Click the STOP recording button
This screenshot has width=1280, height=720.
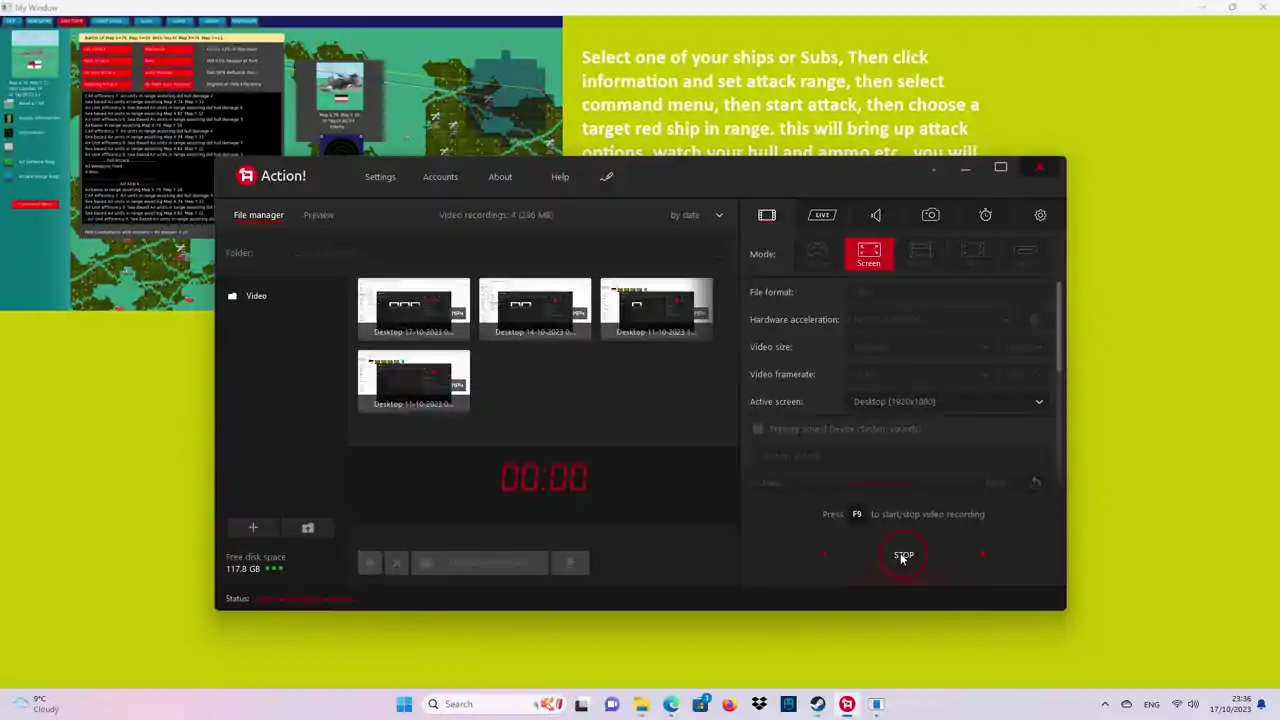[x=903, y=555]
